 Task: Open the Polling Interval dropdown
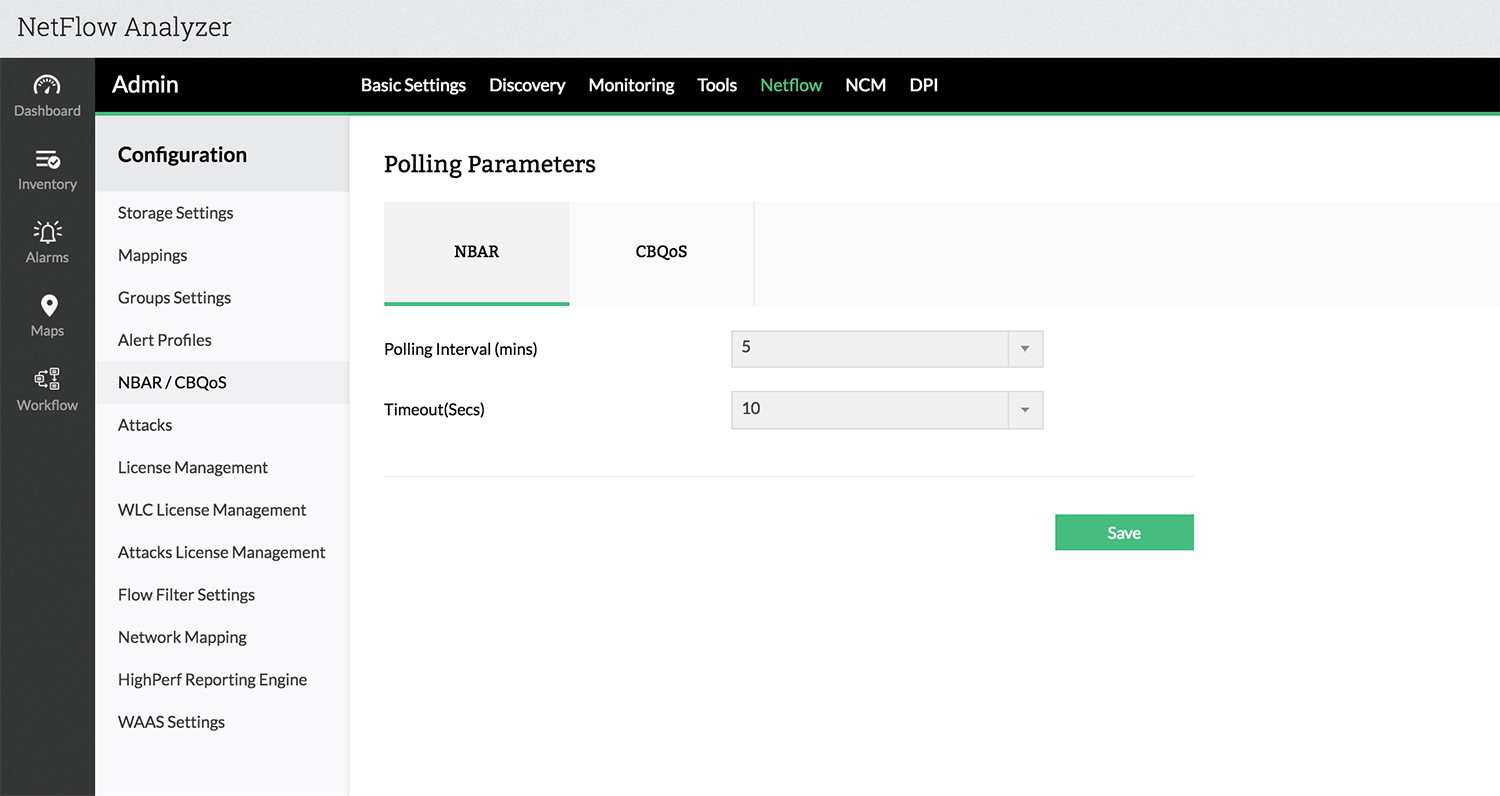(1024, 348)
